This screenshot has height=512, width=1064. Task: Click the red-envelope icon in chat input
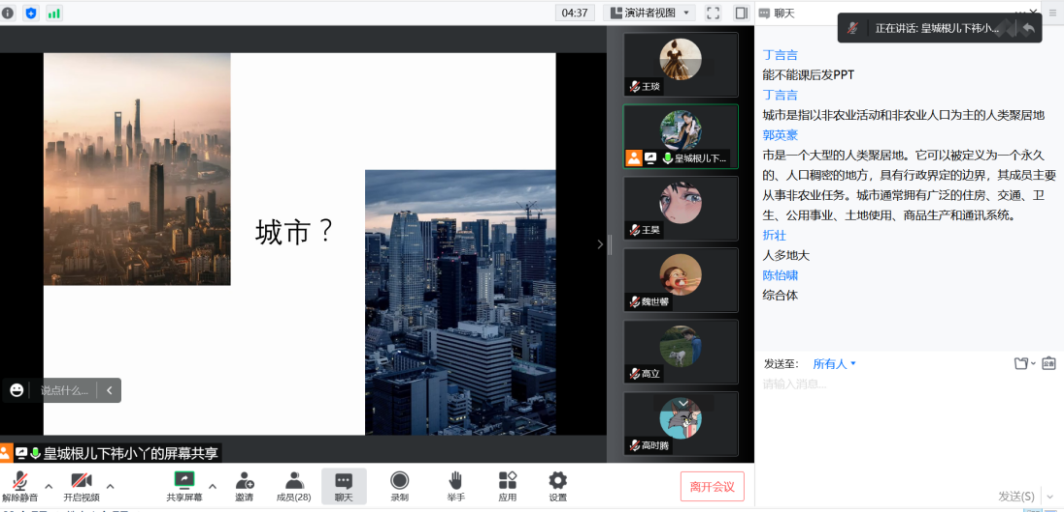click(x=1048, y=363)
